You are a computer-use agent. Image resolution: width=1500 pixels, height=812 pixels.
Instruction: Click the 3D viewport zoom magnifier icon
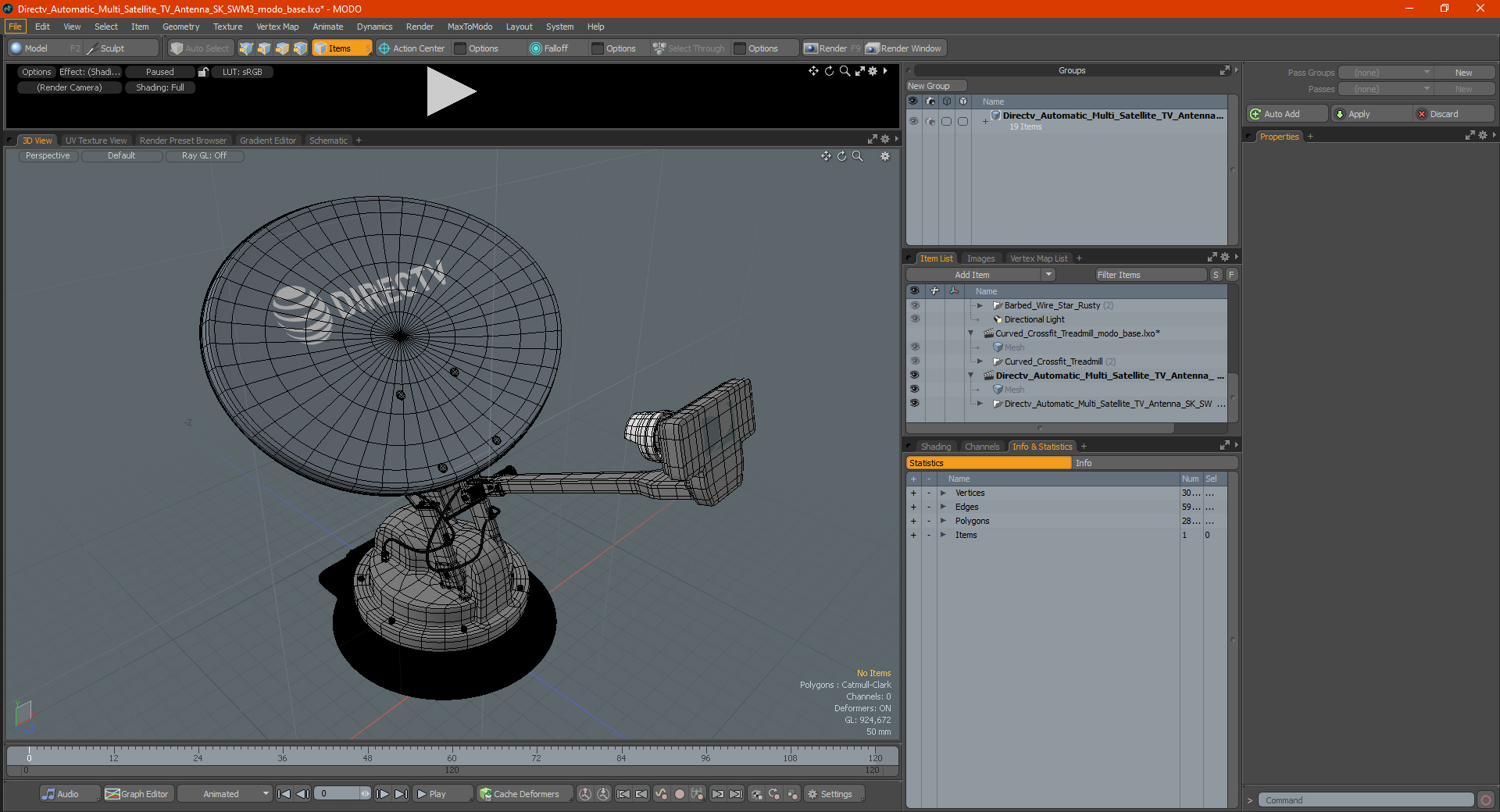pyautogui.click(x=857, y=156)
